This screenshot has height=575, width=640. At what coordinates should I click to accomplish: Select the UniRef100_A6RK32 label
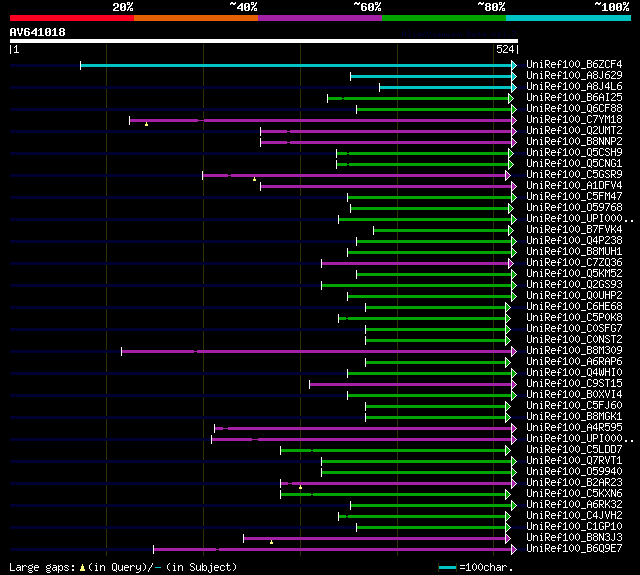point(574,505)
